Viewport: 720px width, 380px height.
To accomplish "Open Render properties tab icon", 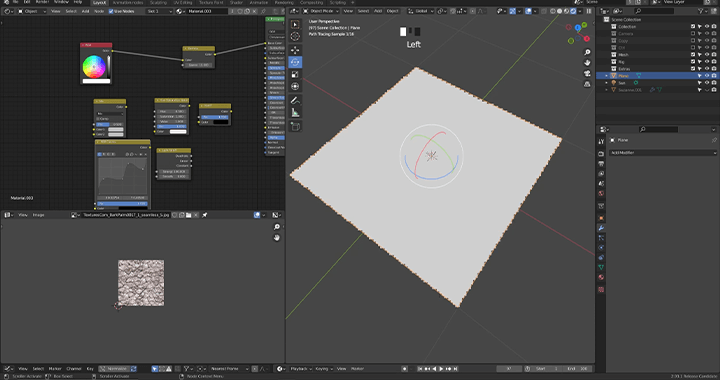I will [x=601, y=154].
